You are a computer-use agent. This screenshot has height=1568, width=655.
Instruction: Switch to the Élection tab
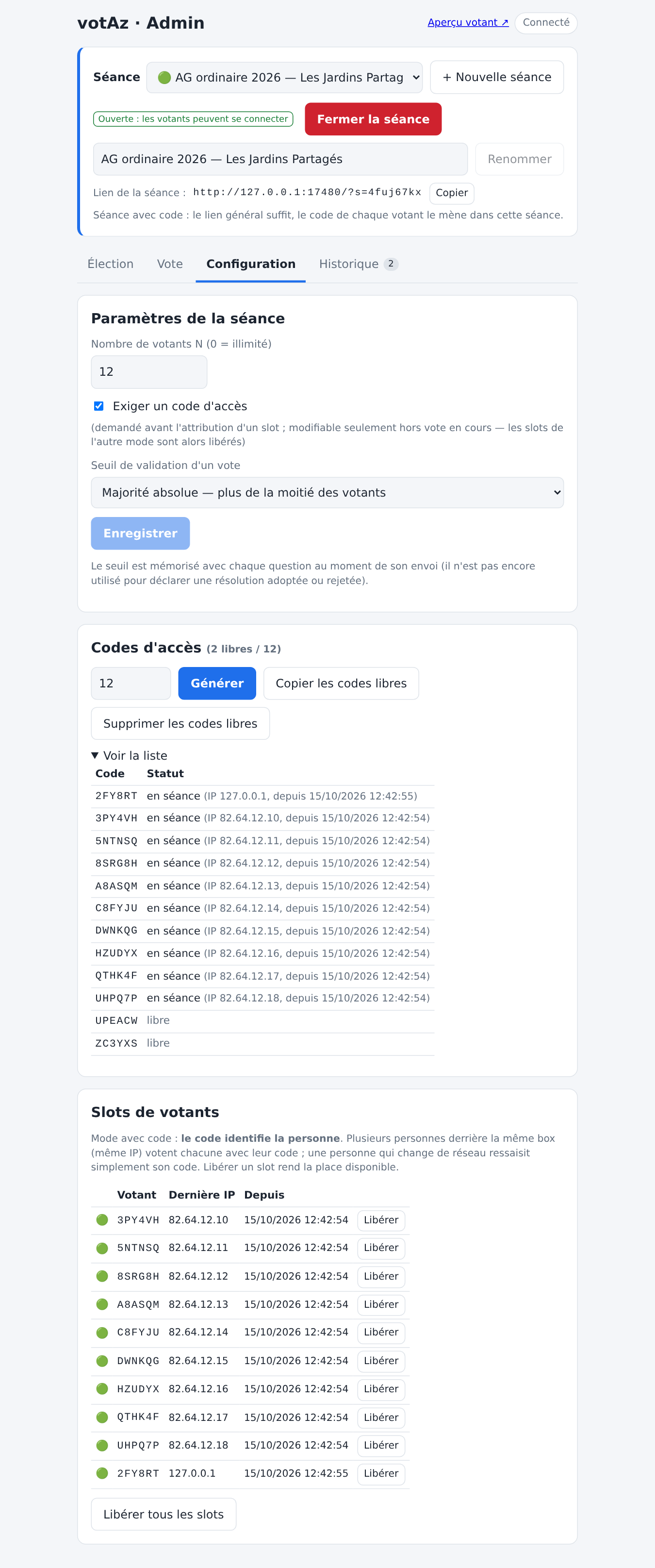[x=110, y=264]
